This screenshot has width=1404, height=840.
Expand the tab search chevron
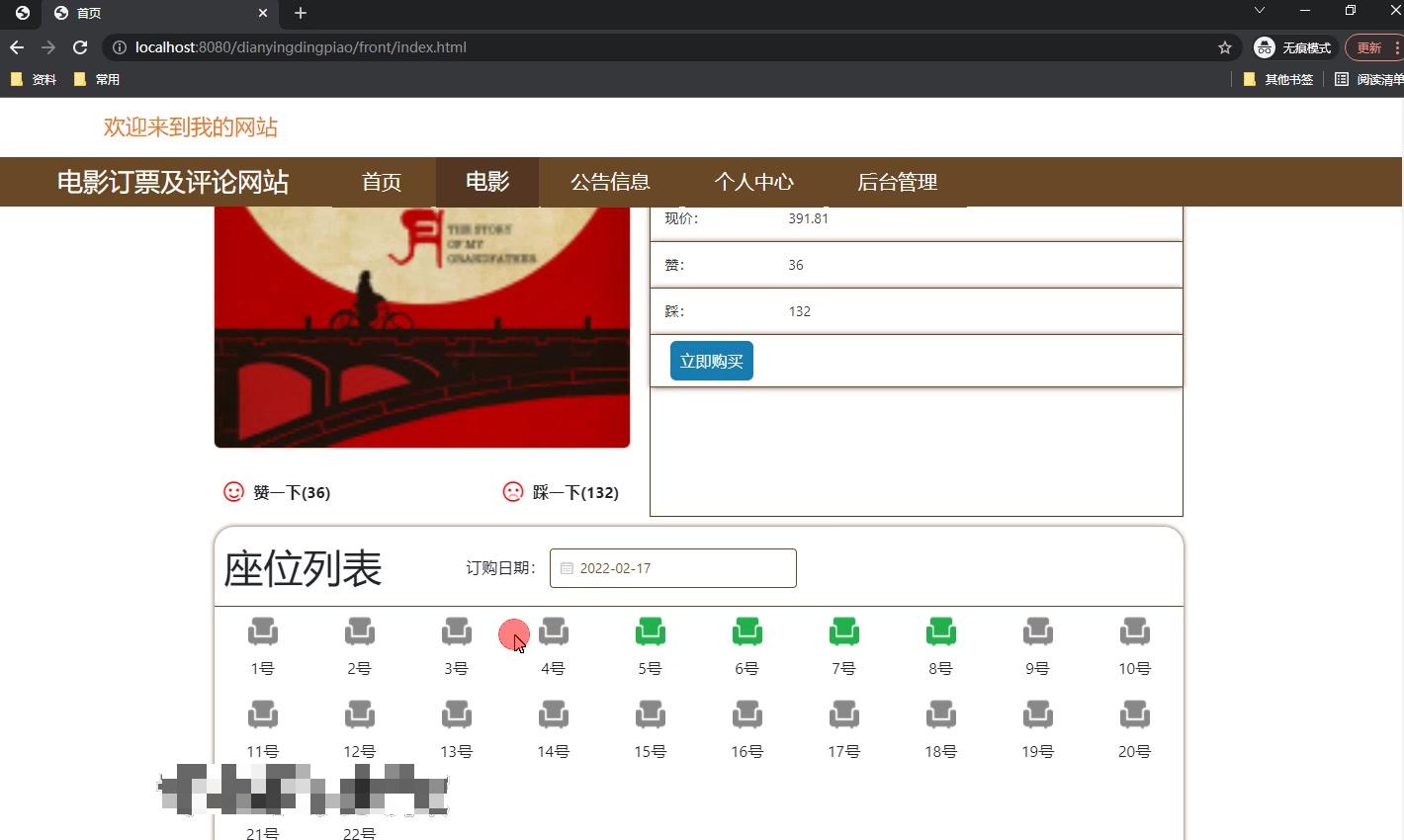(x=1259, y=11)
